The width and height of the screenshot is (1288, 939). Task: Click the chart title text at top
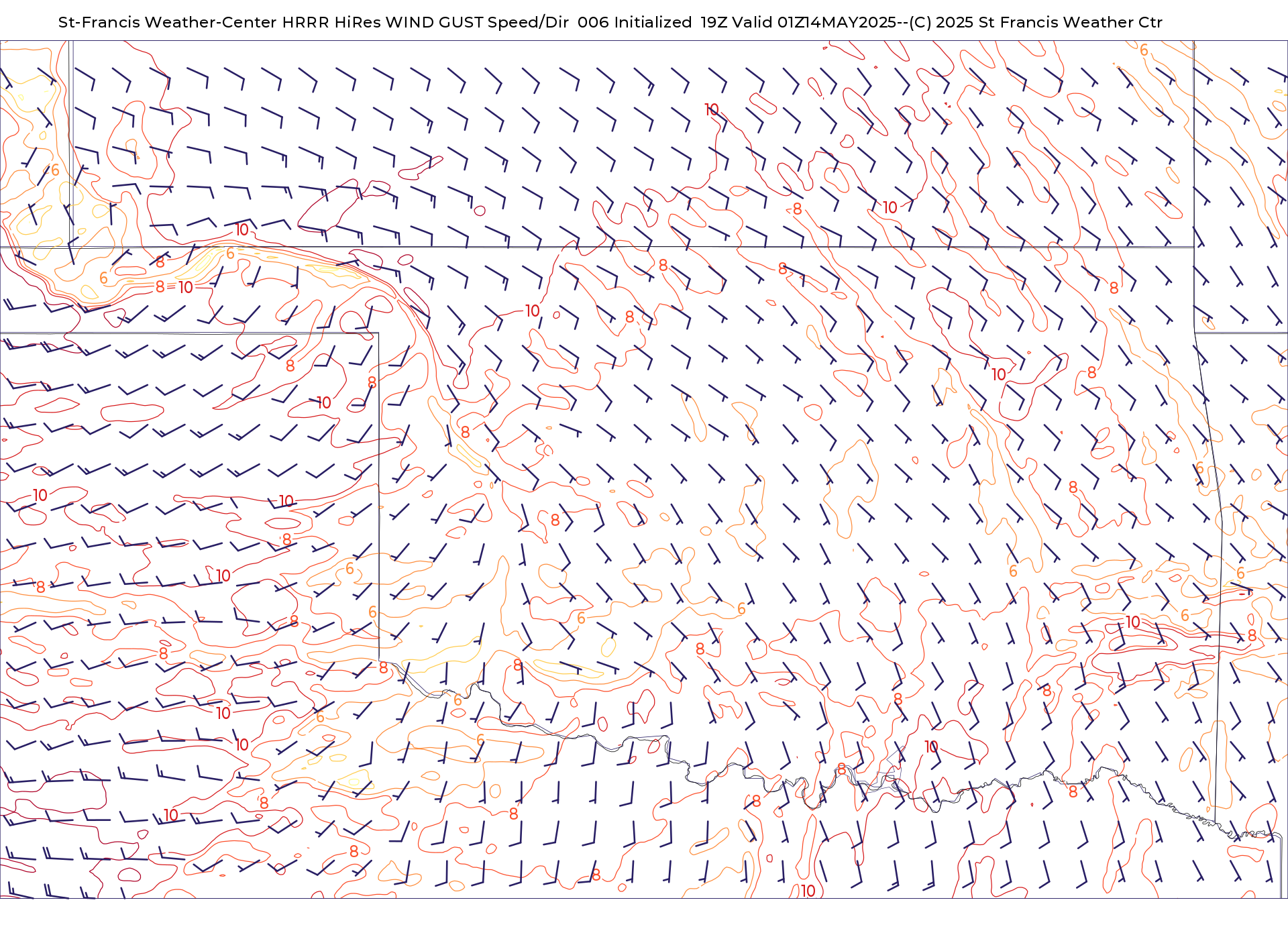[x=610, y=22]
